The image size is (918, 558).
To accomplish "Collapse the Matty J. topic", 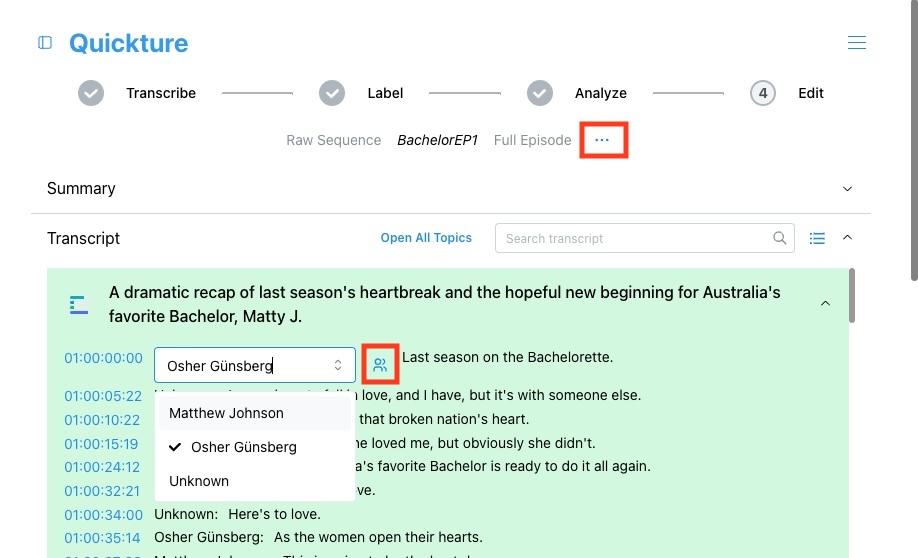I will (825, 303).
